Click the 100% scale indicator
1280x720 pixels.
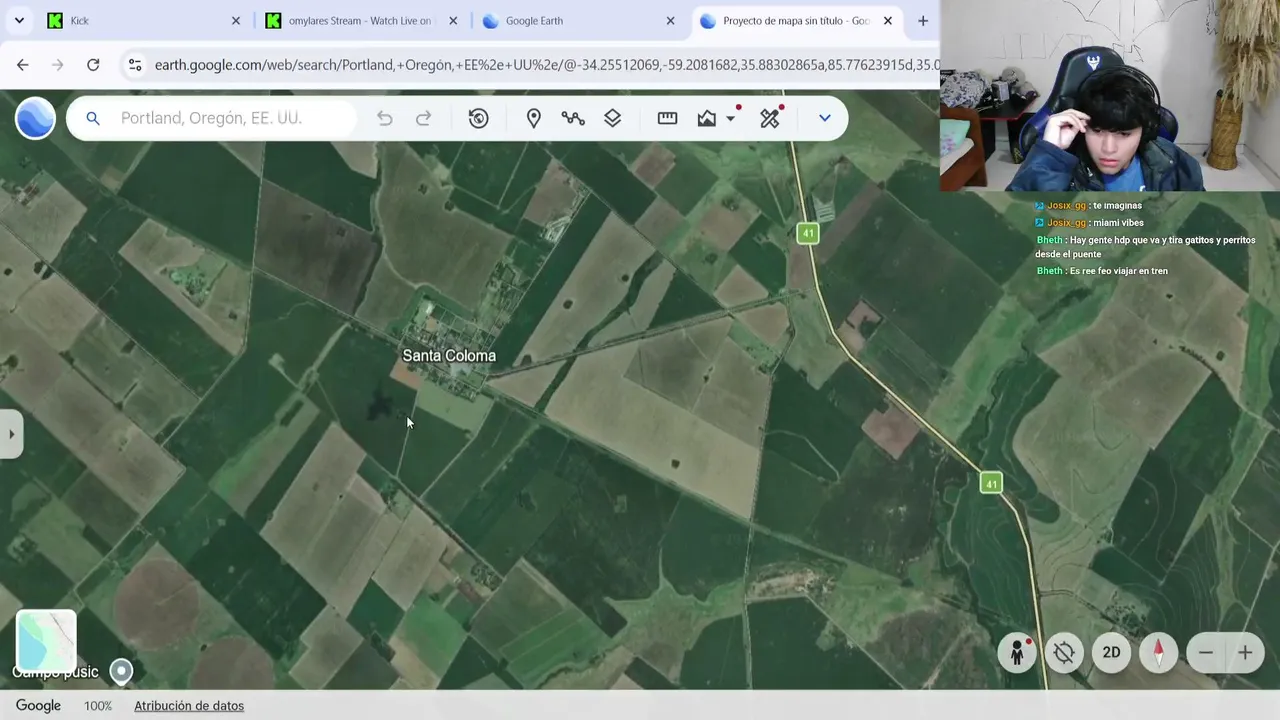(98, 706)
